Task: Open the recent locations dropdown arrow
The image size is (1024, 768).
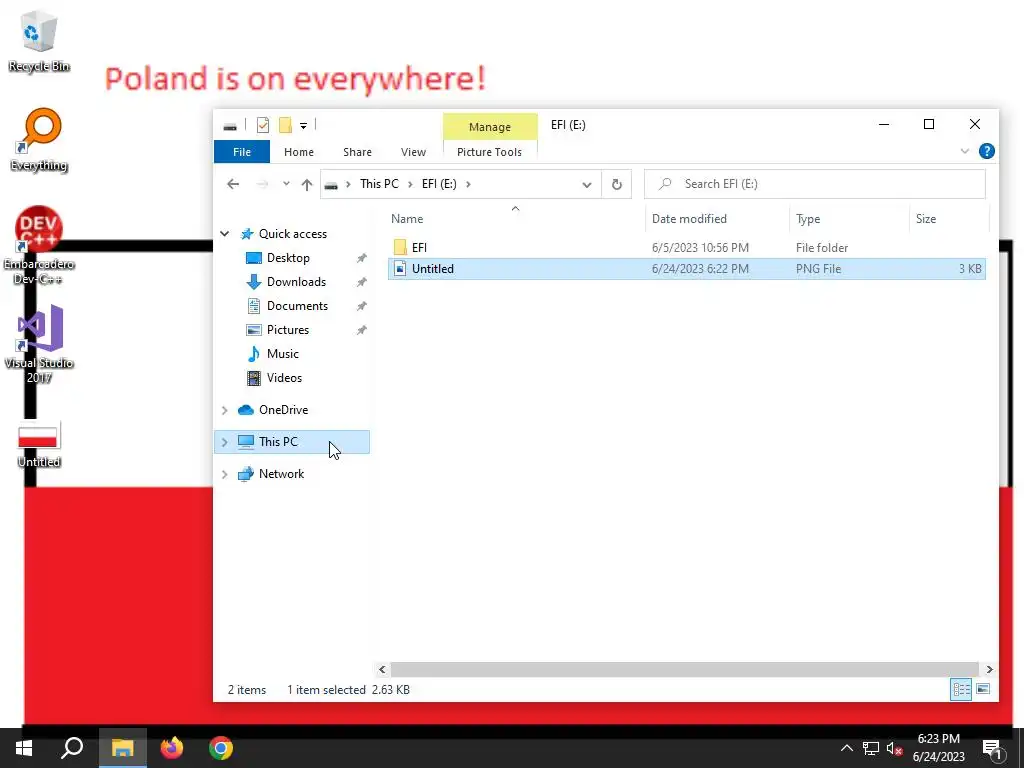Action: (286, 184)
